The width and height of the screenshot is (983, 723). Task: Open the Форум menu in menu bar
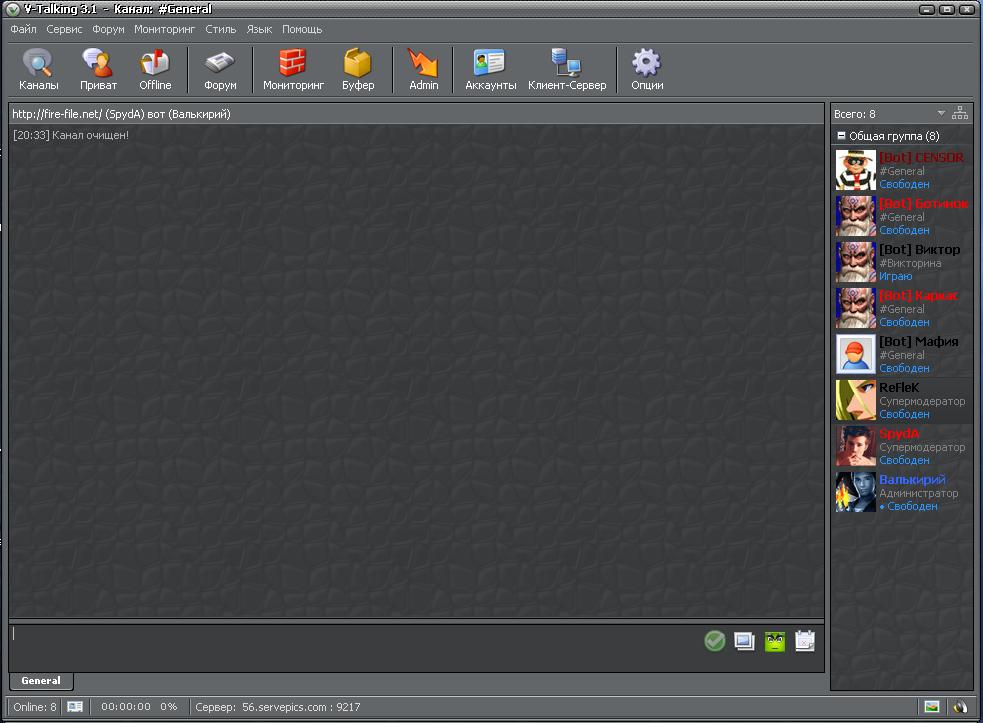108,29
